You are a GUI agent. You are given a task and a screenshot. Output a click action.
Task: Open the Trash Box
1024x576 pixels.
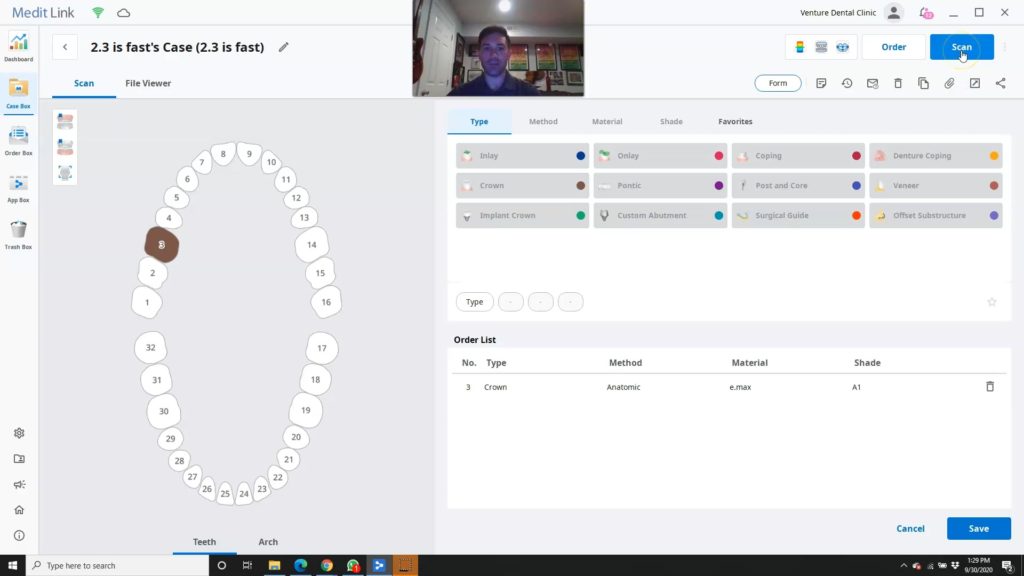[18, 235]
